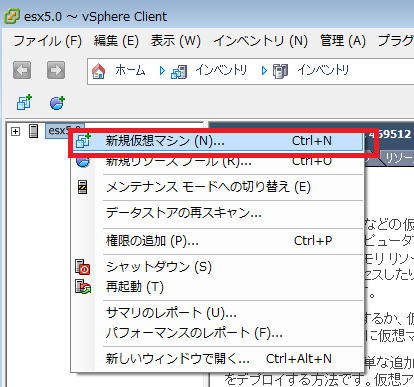Image resolution: width=414 pixels, height=387 pixels.
Task: Go to ホーム in the breadcrumb
Action: pyautogui.click(x=130, y=70)
